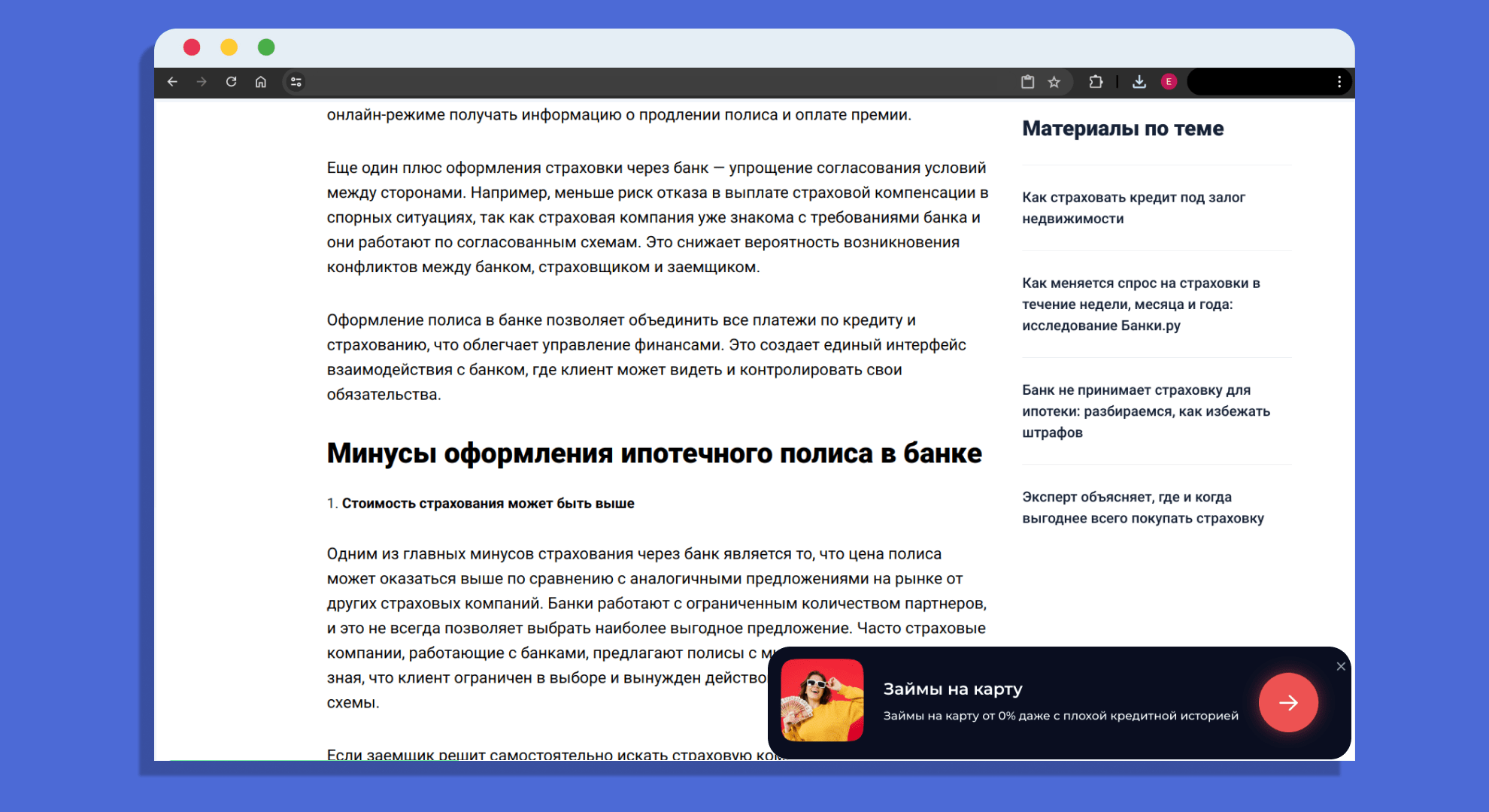Viewport: 1489px width, 812px height.
Task: Click the browser forward arrow
Action: tap(202, 82)
